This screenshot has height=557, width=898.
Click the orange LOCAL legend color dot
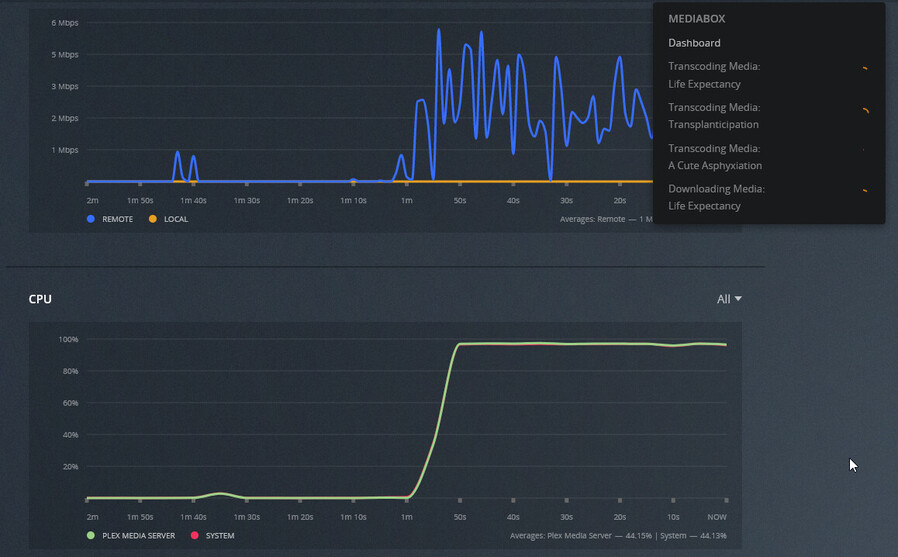point(152,219)
